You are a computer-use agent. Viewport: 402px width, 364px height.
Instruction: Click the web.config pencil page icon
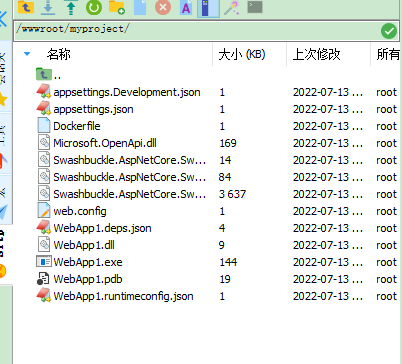44,211
